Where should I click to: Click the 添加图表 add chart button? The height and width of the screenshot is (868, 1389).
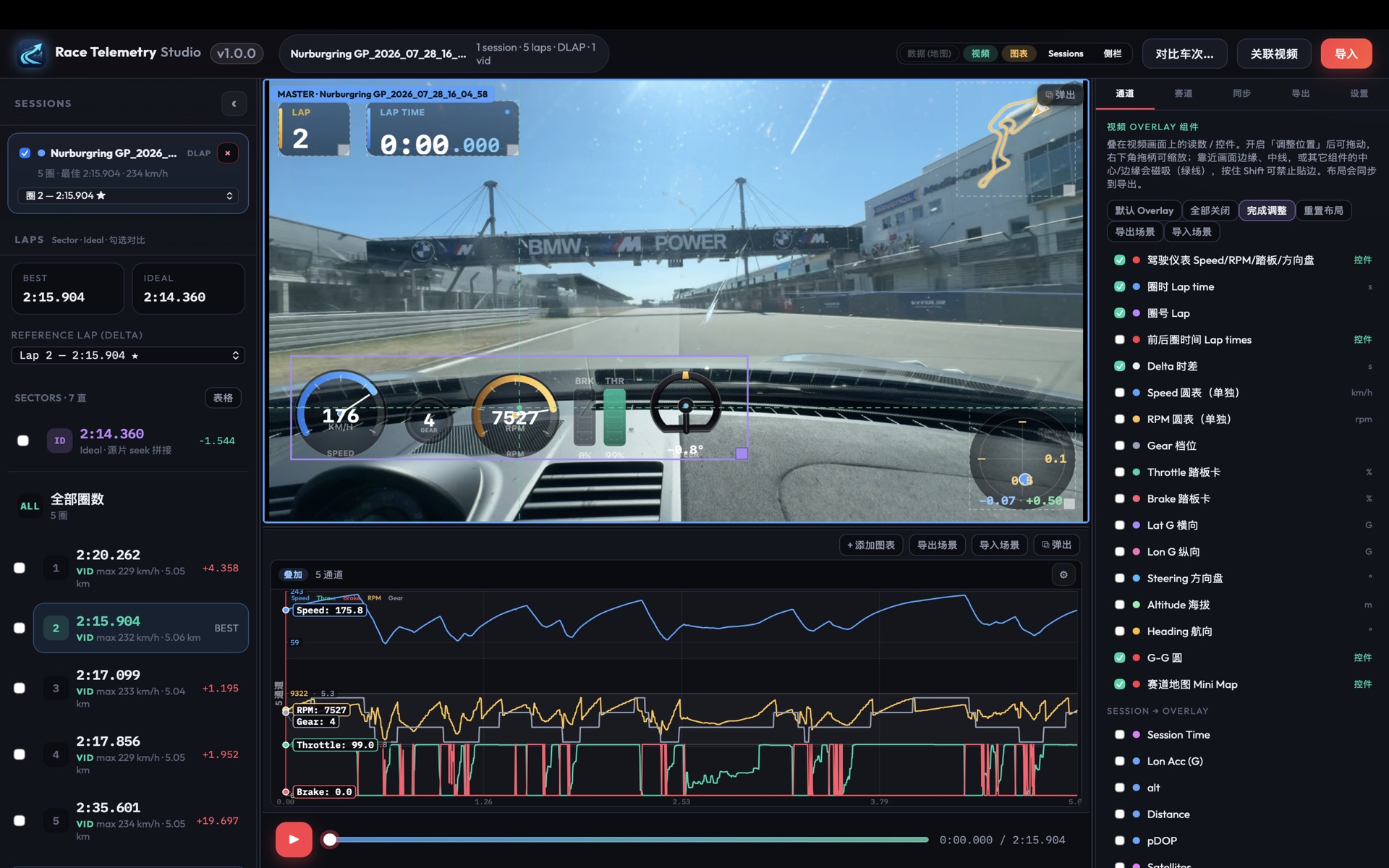870,545
